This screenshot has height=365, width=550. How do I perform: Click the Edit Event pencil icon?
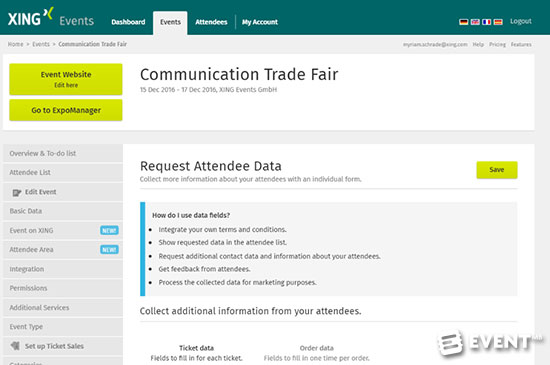(16, 192)
